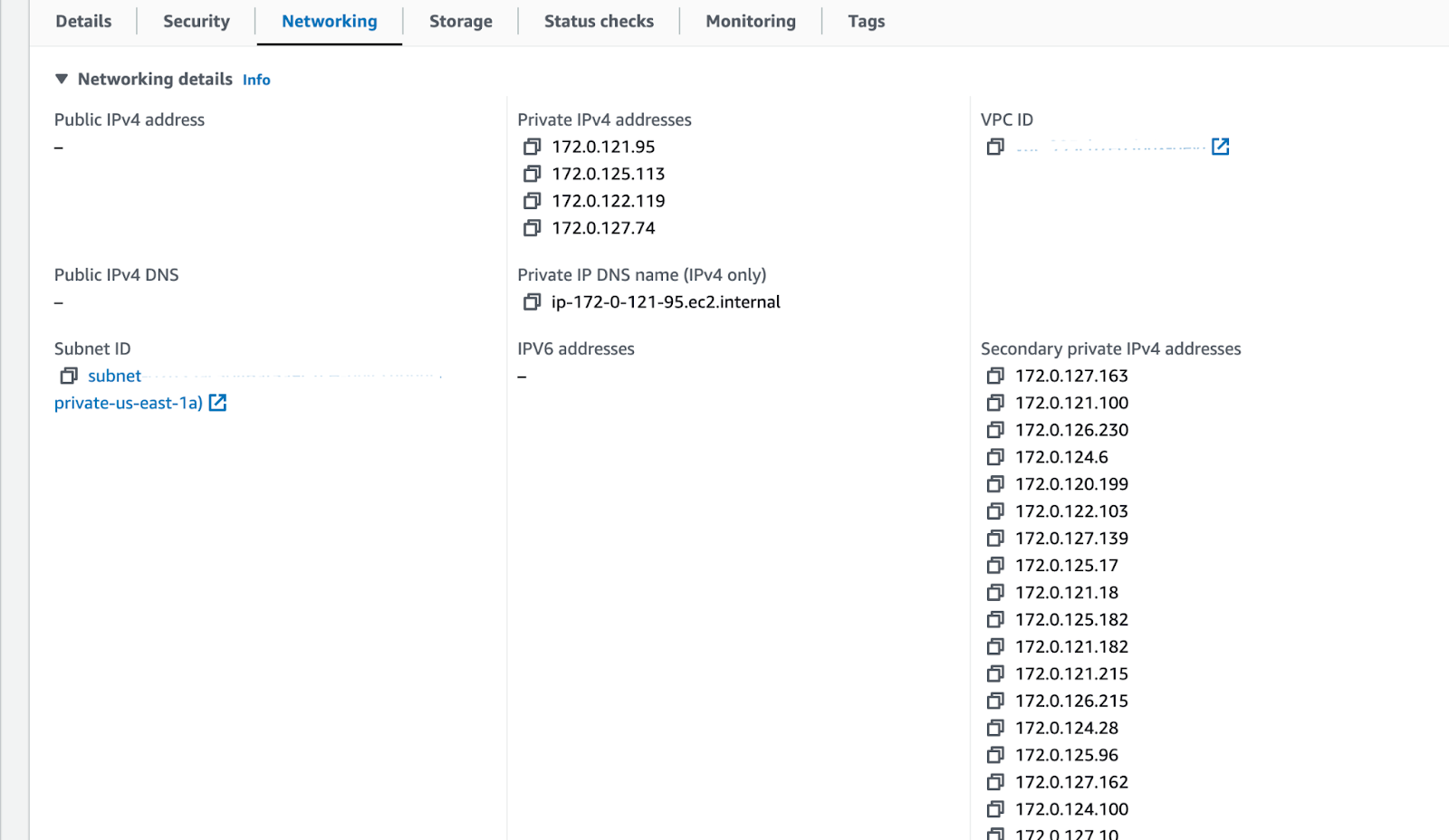Open the Details tab

pyautogui.click(x=83, y=22)
